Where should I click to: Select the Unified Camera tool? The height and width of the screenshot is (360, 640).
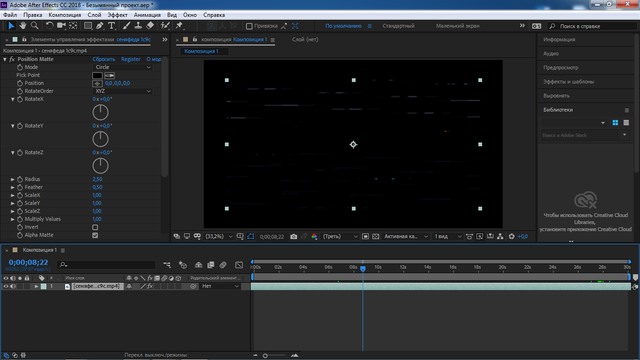click(61, 26)
